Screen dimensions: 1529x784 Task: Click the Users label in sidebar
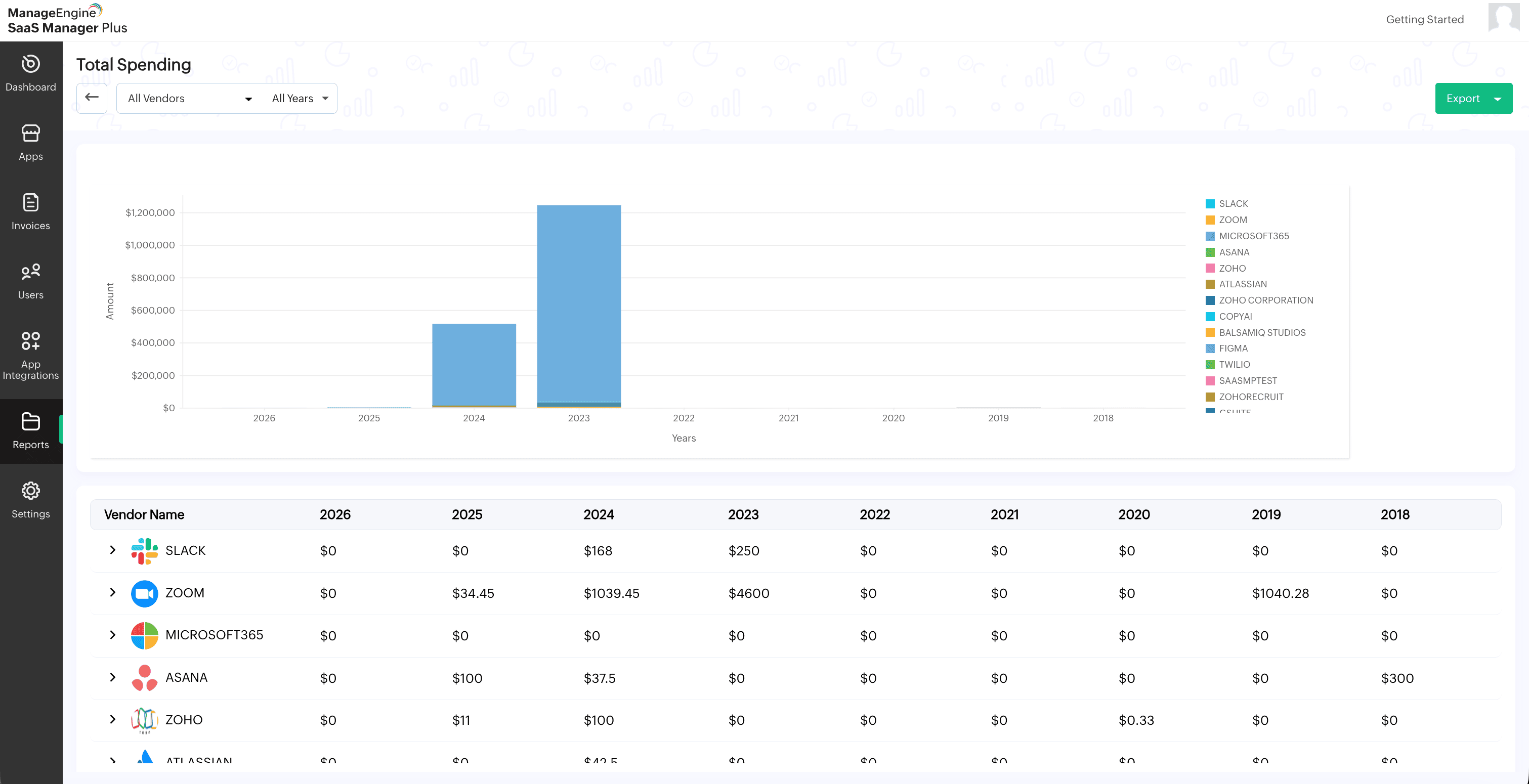click(x=31, y=295)
